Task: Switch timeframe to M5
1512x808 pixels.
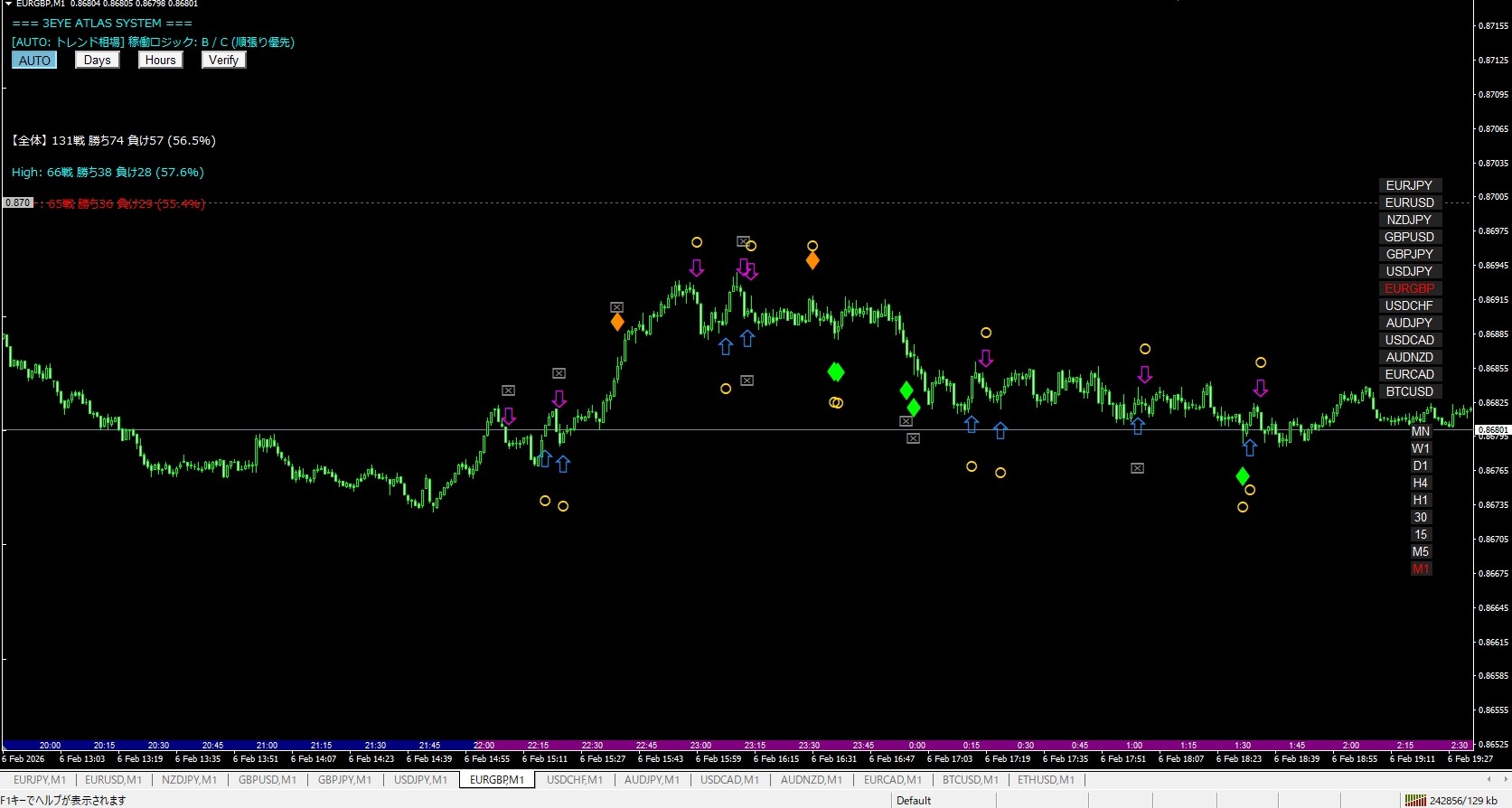Action: (x=1420, y=551)
